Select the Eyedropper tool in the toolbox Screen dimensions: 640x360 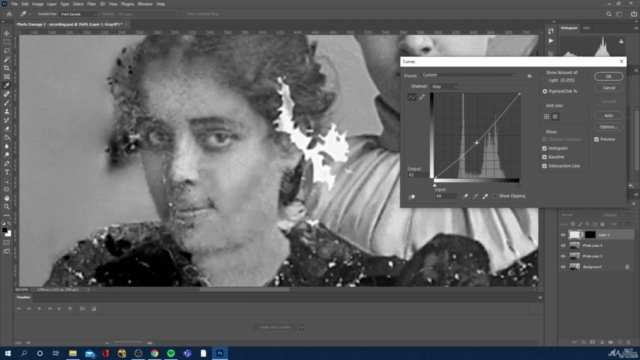pyautogui.click(x=7, y=85)
